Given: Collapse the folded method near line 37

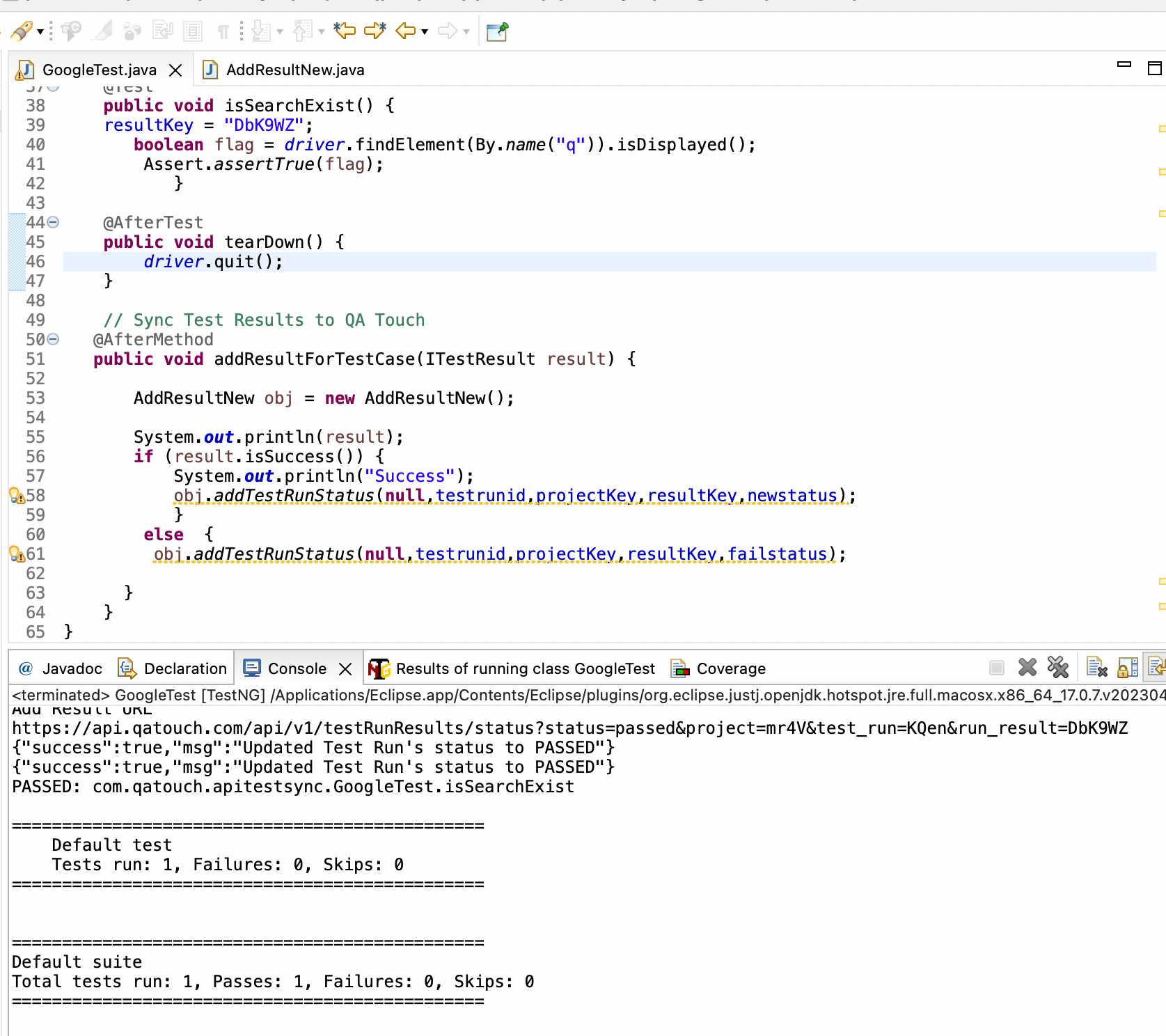Looking at the screenshot, I should pyautogui.click(x=53, y=88).
